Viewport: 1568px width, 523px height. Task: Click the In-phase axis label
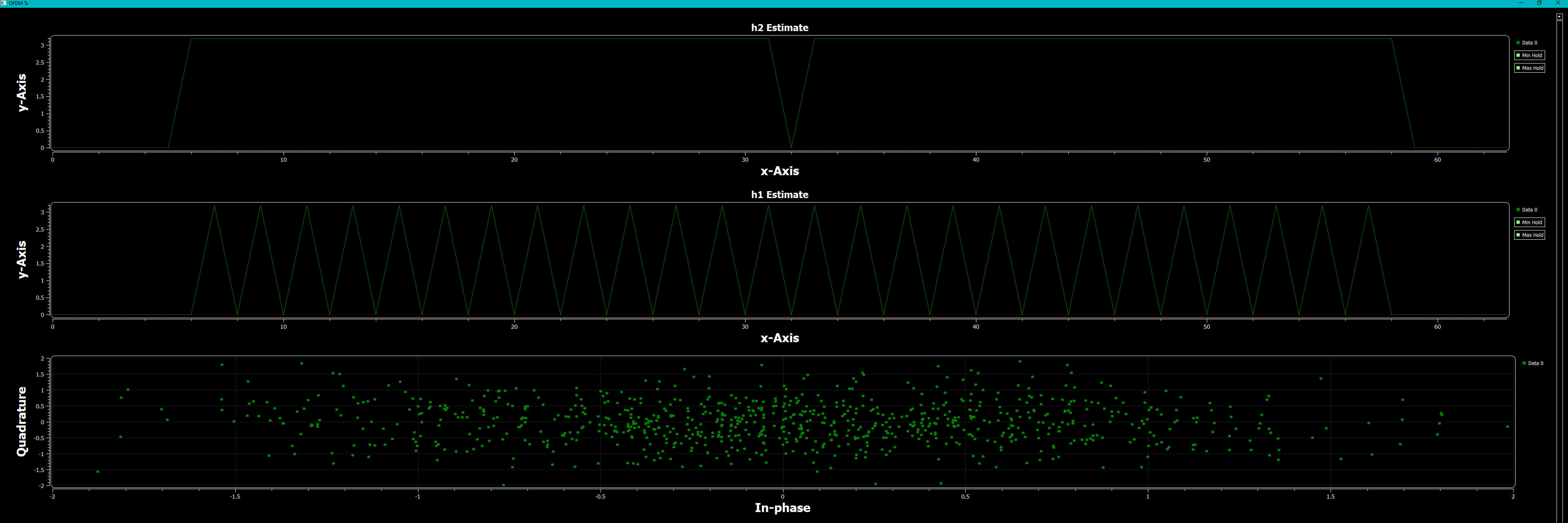pyautogui.click(x=783, y=508)
